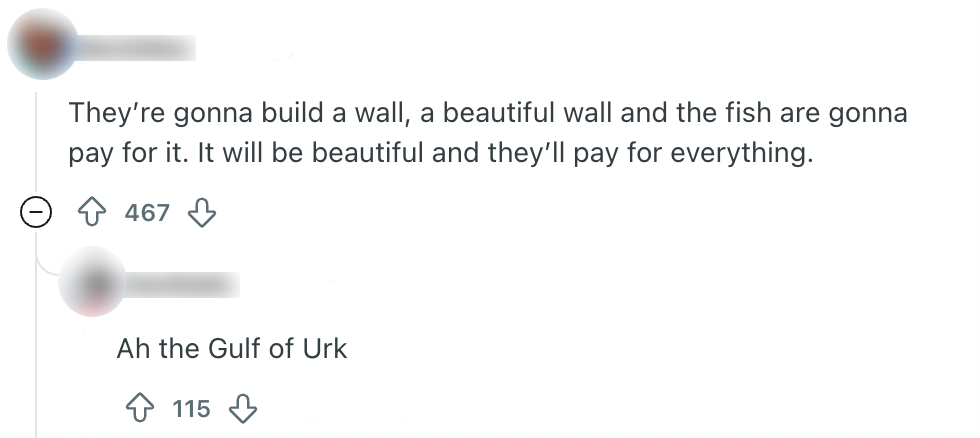Click the first line starting "They're gonna build a wall"

click(x=488, y=113)
